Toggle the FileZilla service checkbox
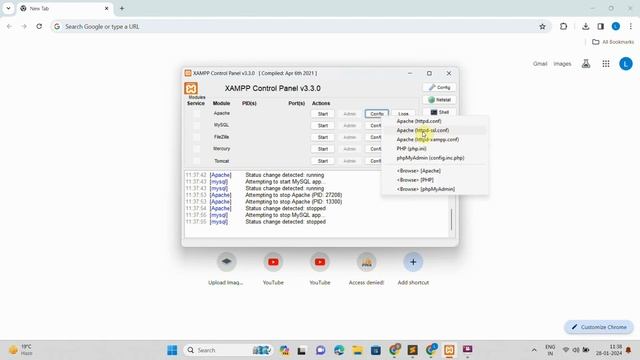 [197, 138]
